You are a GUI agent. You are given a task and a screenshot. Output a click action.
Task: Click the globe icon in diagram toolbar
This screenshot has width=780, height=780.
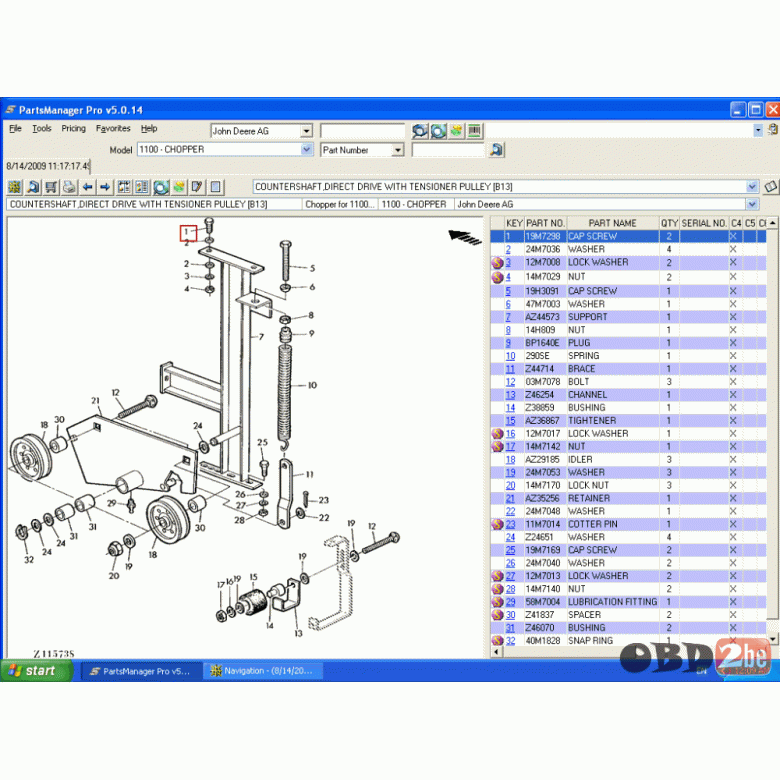[161, 187]
